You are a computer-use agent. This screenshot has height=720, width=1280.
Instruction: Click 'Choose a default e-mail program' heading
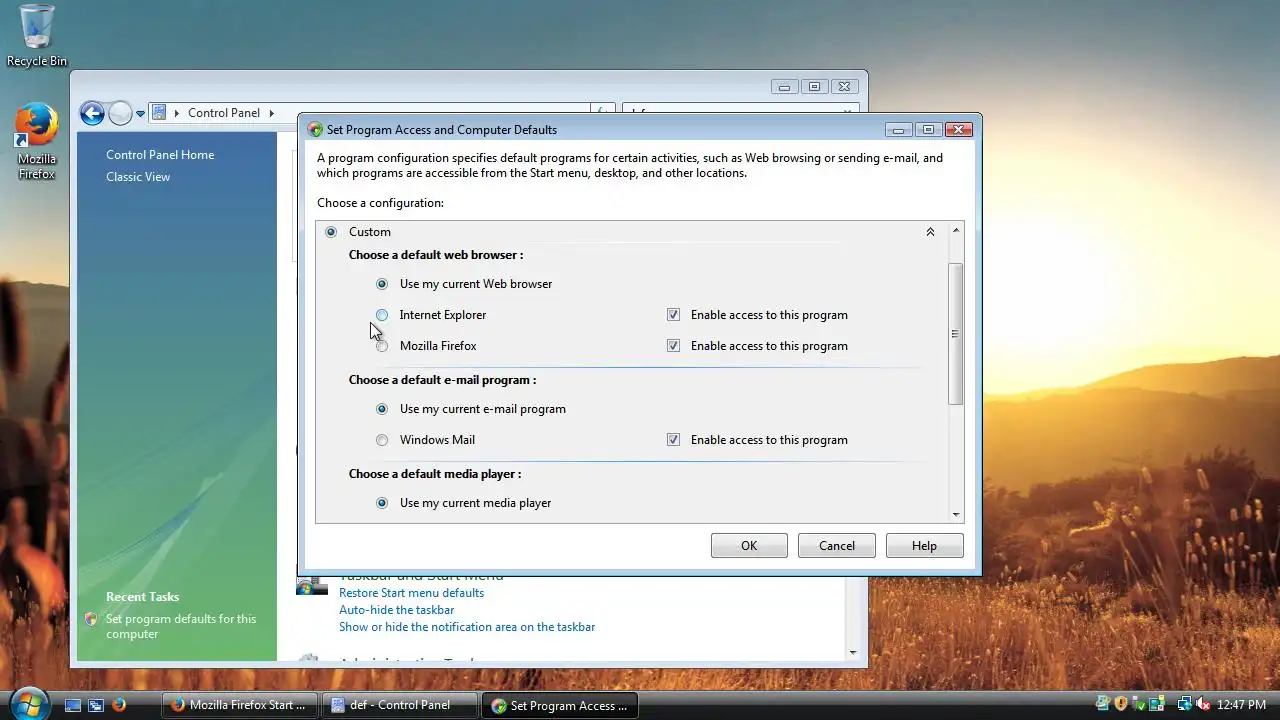(x=442, y=380)
